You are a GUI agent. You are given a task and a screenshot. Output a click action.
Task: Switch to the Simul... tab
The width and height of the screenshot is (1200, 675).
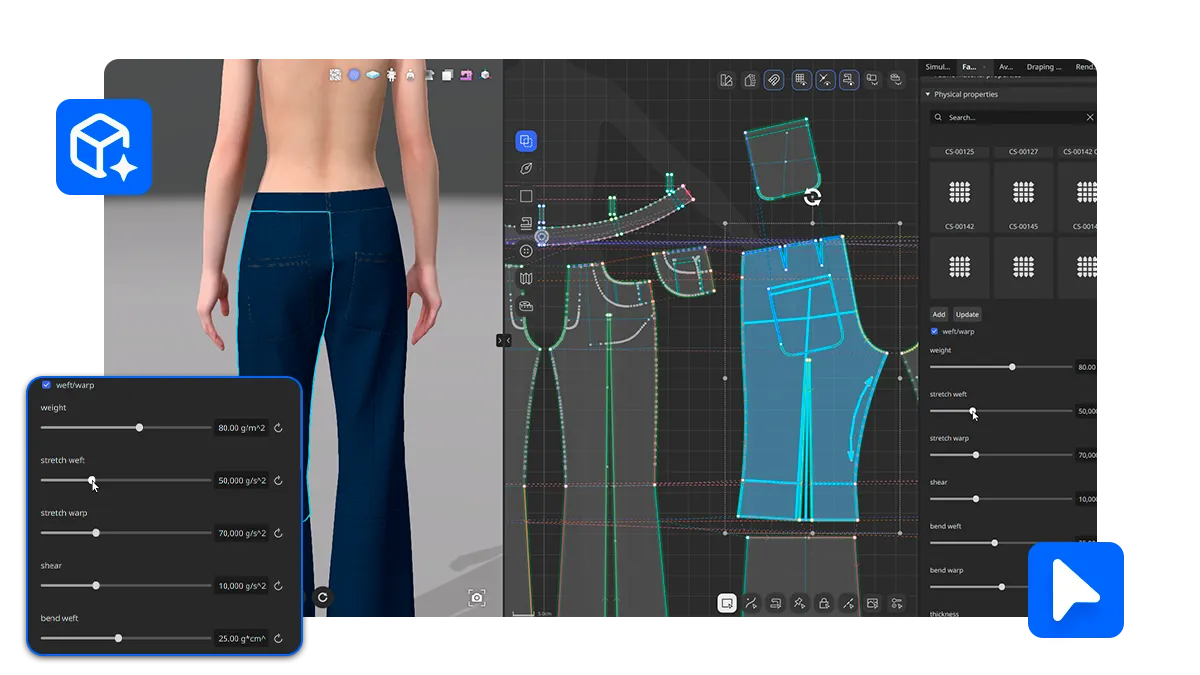click(x=937, y=67)
